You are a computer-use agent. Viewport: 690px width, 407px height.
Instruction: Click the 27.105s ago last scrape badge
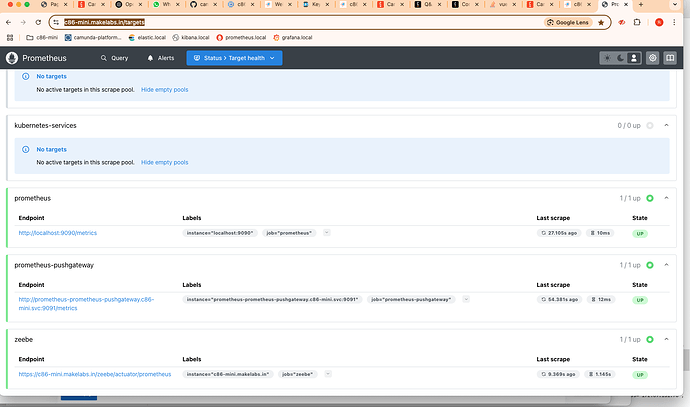click(x=559, y=233)
